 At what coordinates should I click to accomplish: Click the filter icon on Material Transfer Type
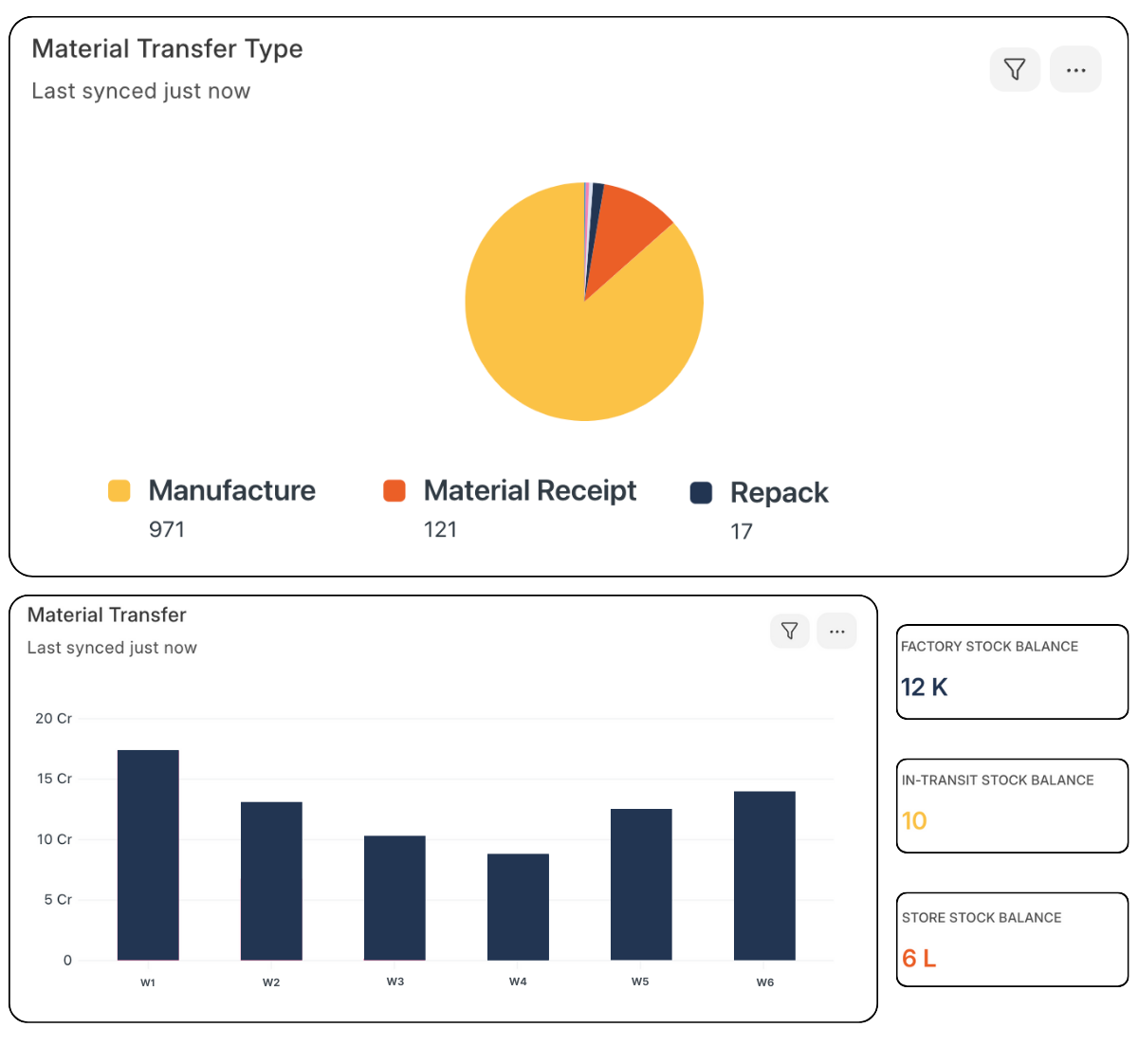pos(1015,69)
